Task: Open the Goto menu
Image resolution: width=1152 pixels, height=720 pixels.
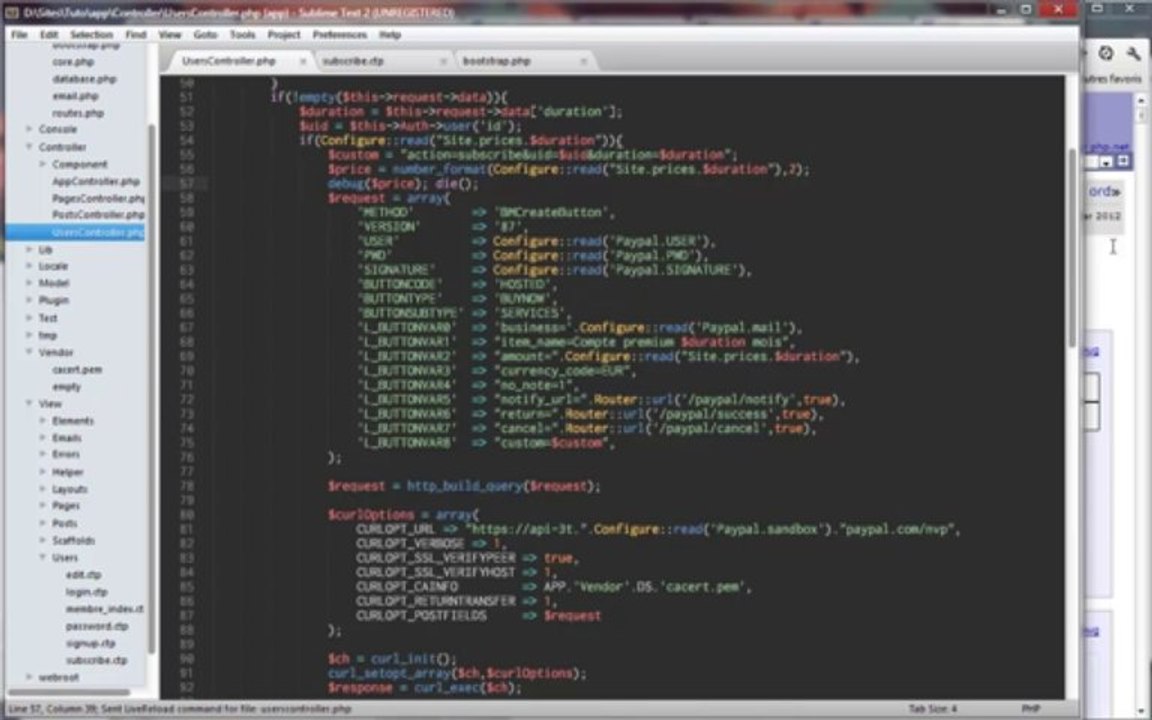Action: point(205,35)
